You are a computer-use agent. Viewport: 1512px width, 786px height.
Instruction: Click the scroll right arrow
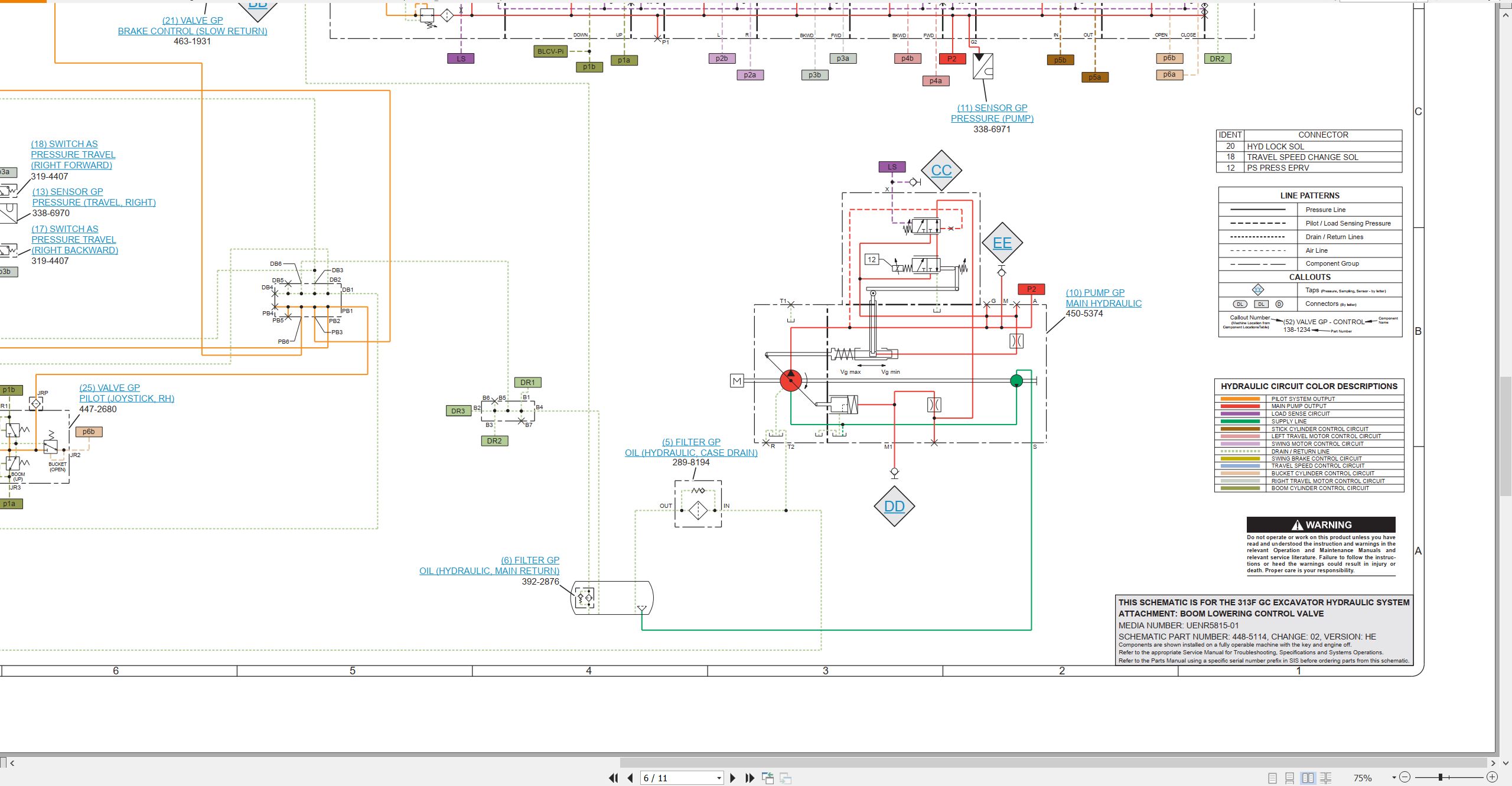pyautogui.click(x=1493, y=763)
